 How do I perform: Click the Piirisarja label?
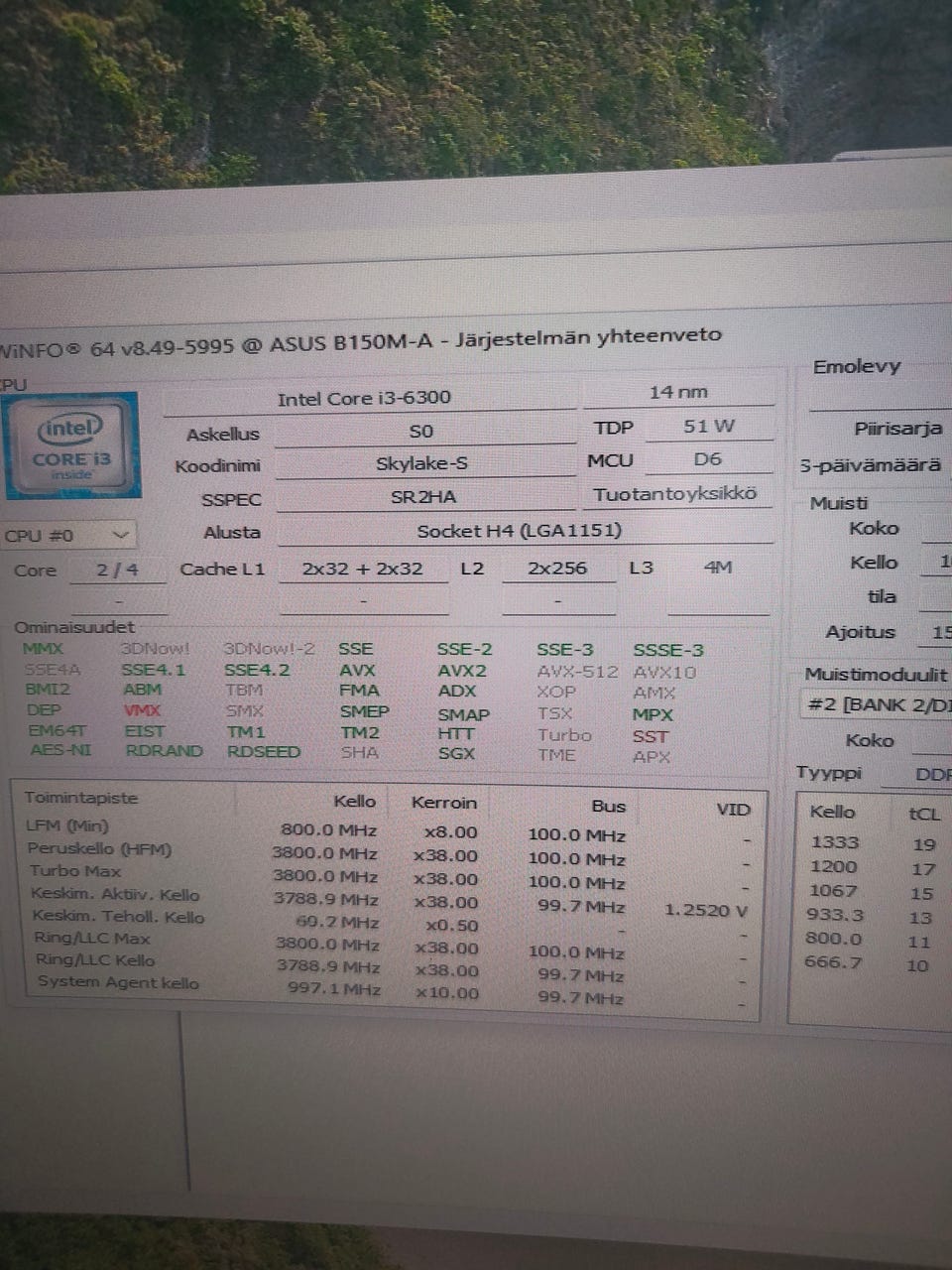tap(898, 429)
